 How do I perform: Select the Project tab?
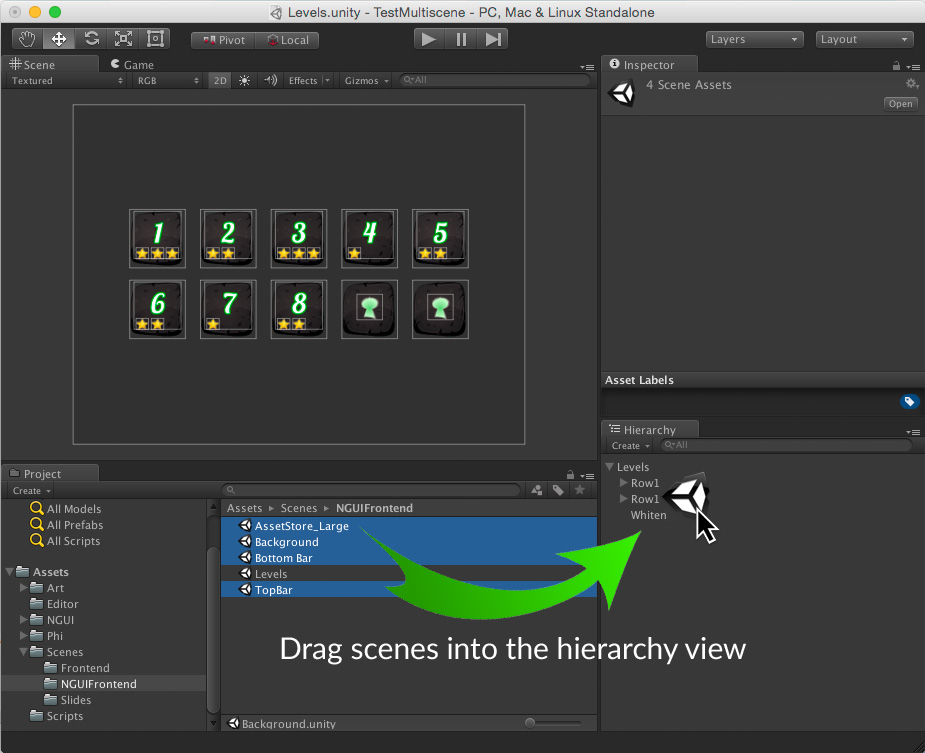pyautogui.click(x=50, y=473)
